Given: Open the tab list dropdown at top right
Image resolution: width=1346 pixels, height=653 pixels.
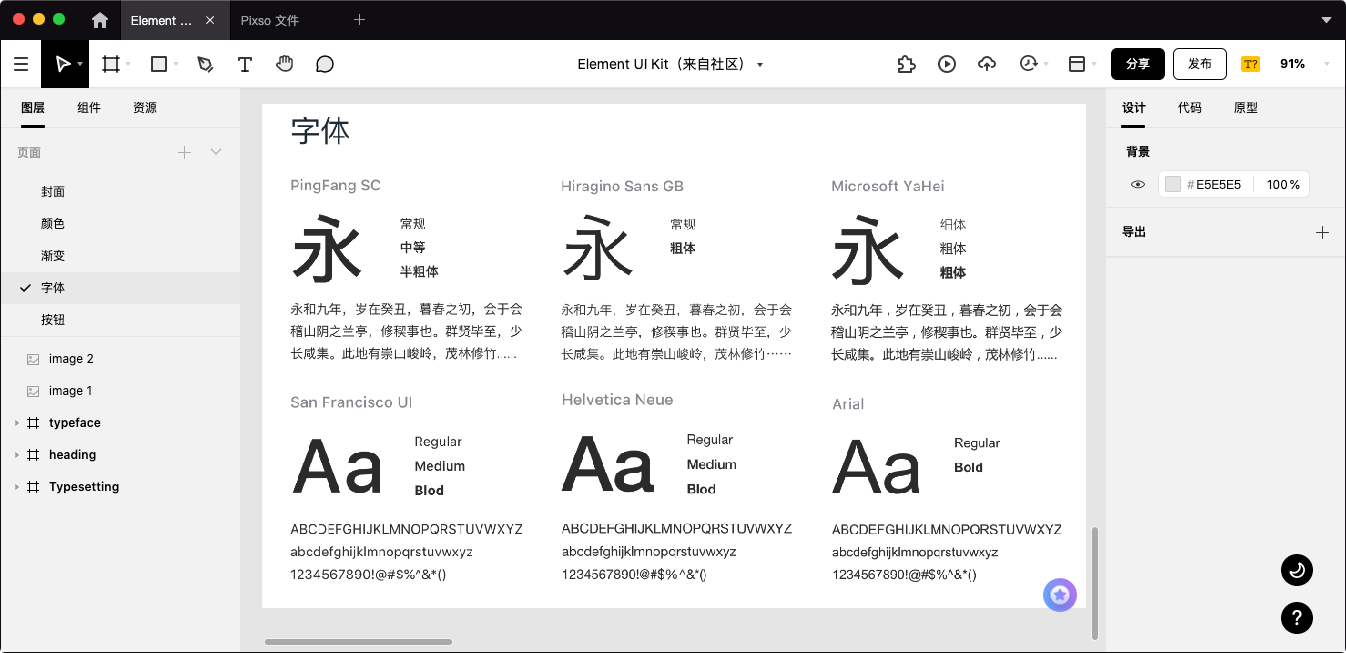Looking at the screenshot, I should click(1326, 20).
